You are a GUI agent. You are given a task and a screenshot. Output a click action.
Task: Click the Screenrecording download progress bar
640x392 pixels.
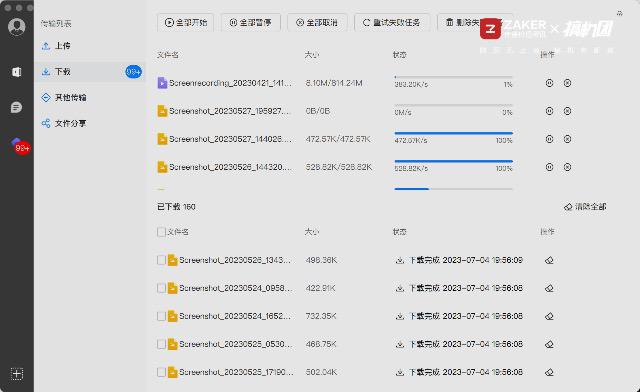tap(453, 77)
